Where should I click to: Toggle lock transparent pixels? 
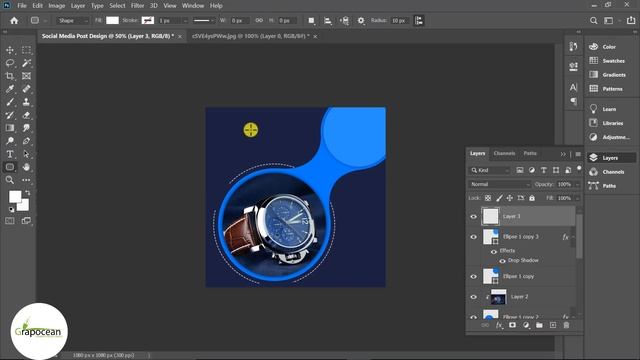click(488, 198)
